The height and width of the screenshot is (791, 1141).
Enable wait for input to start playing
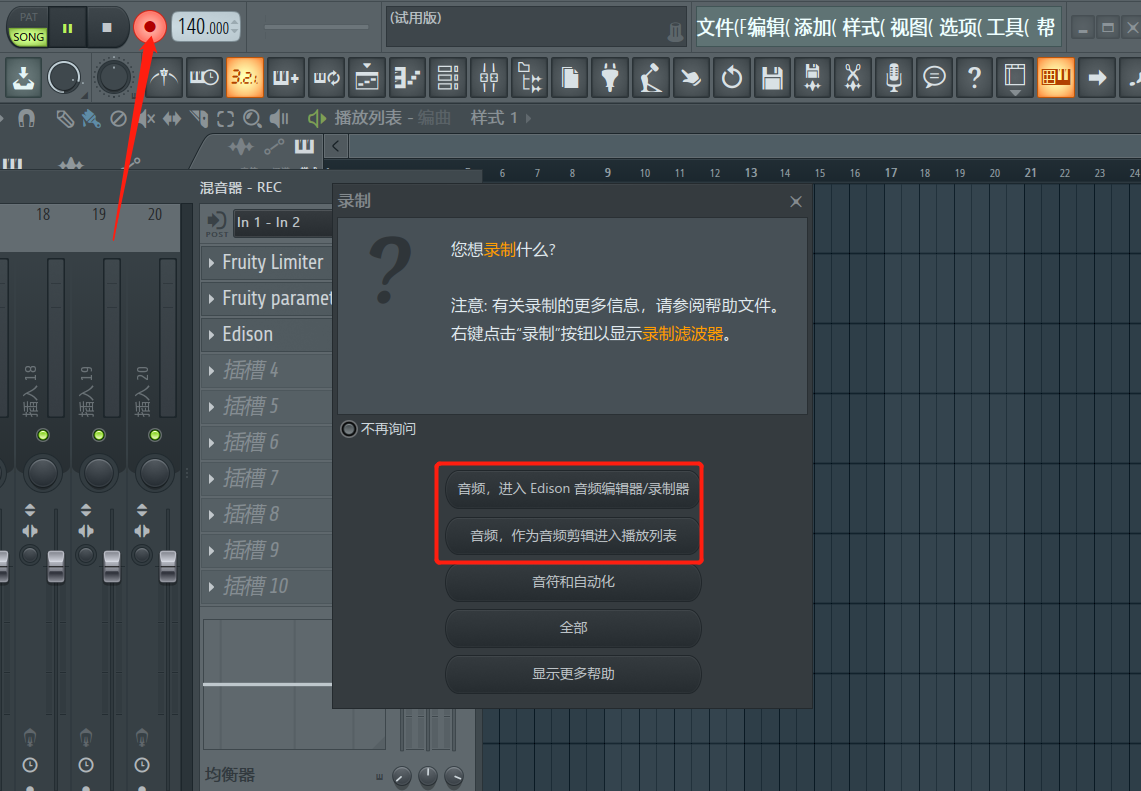pos(204,77)
